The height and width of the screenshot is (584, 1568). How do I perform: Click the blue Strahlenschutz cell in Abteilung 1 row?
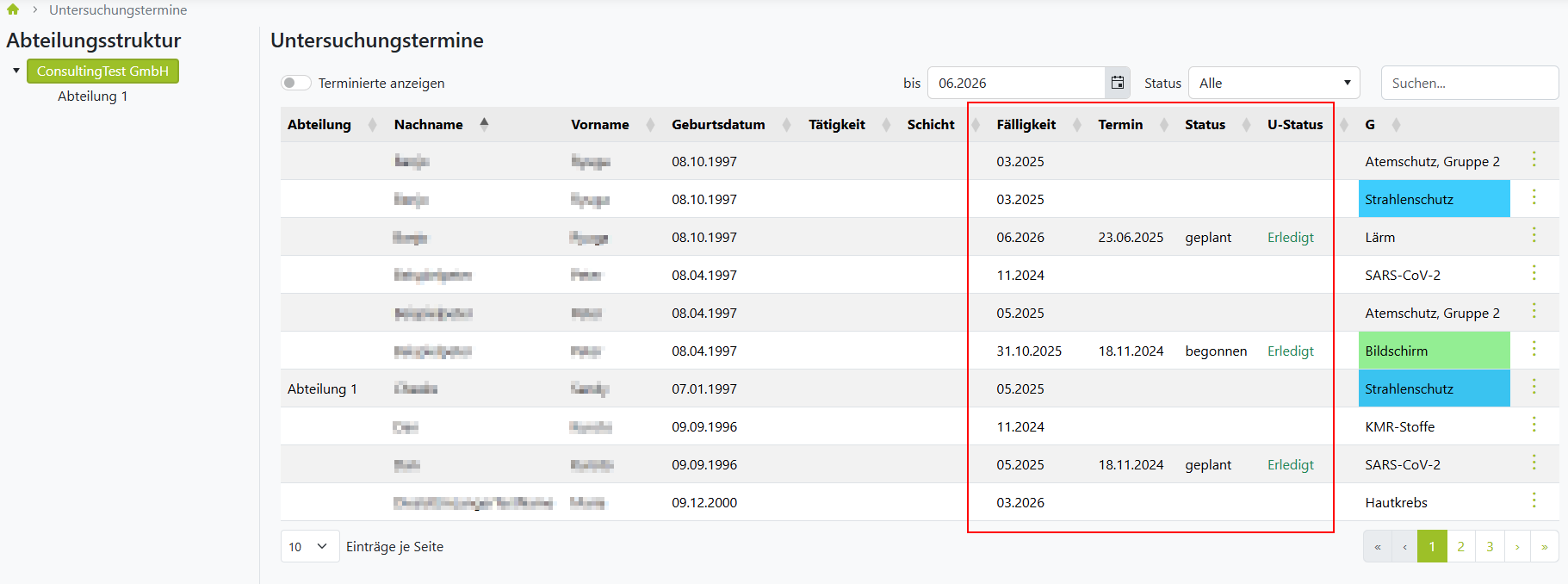point(1434,388)
